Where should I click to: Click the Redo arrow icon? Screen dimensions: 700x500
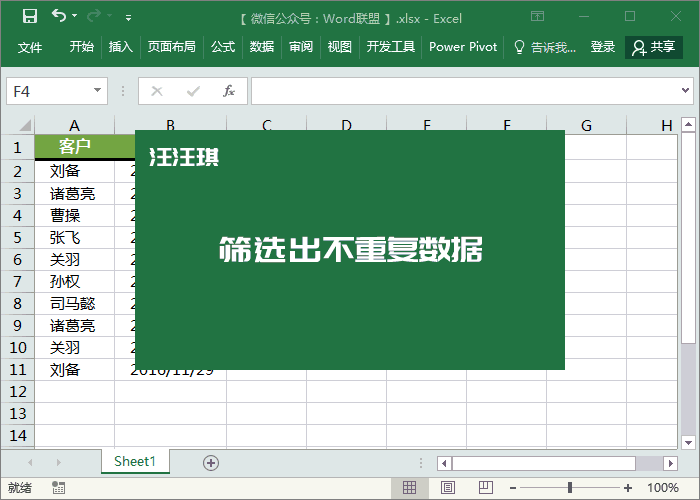coord(94,16)
